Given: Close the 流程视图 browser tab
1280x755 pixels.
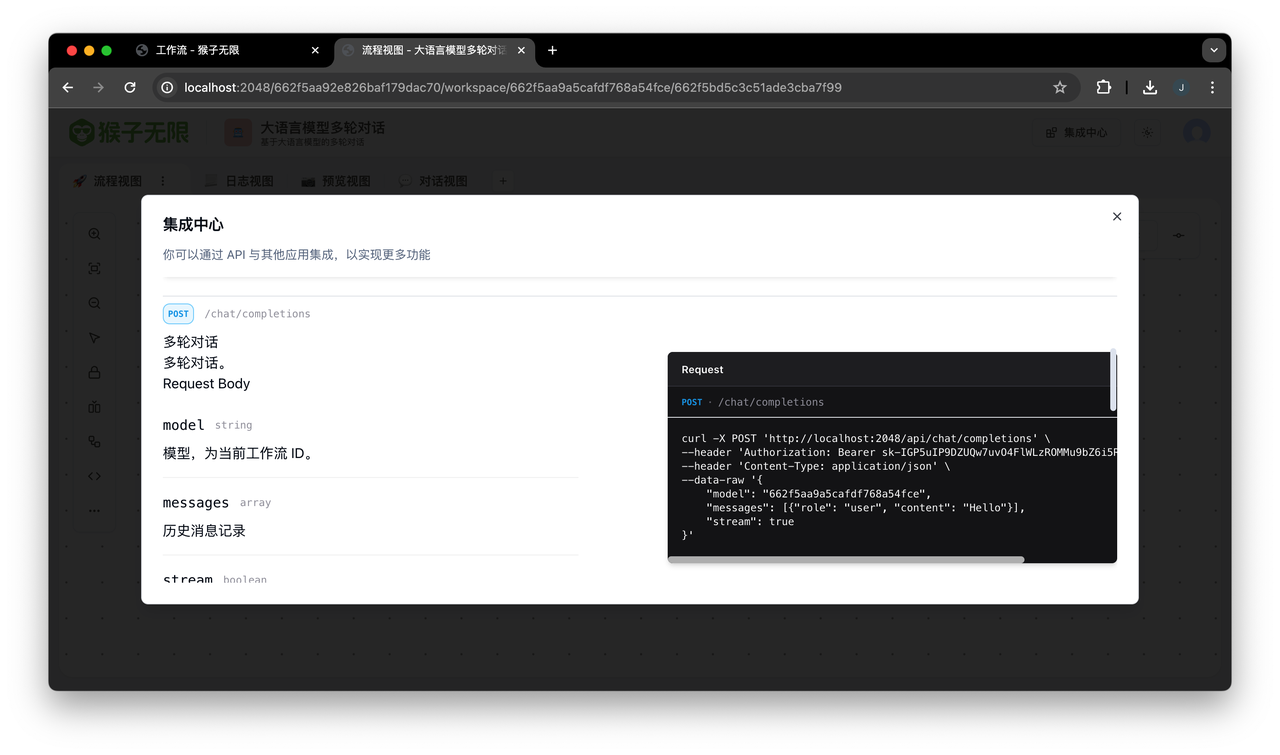Looking at the screenshot, I should [521, 50].
